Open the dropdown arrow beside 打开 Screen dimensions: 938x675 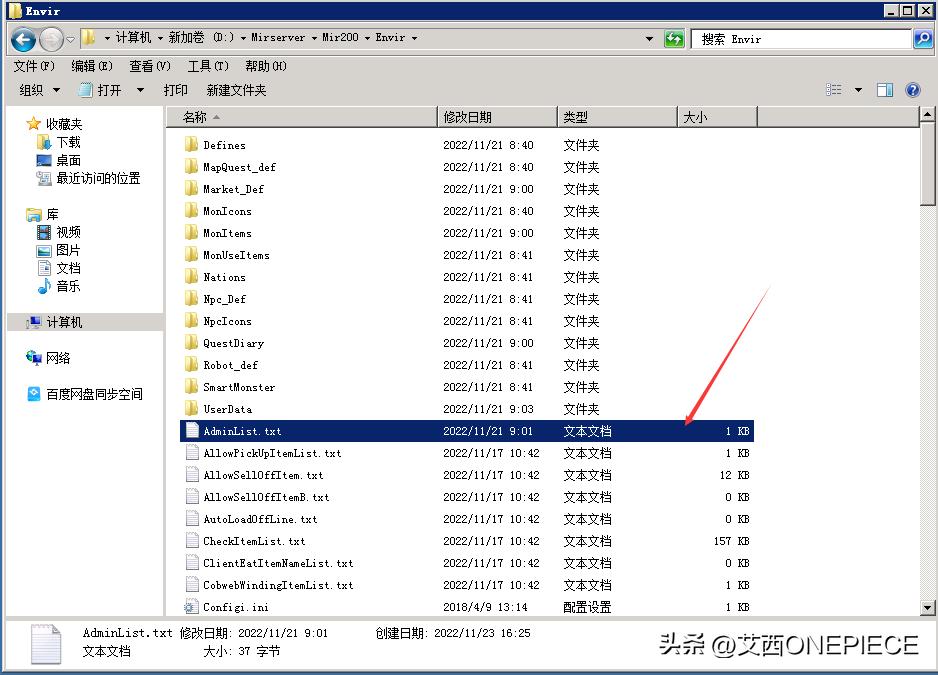point(141,90)
